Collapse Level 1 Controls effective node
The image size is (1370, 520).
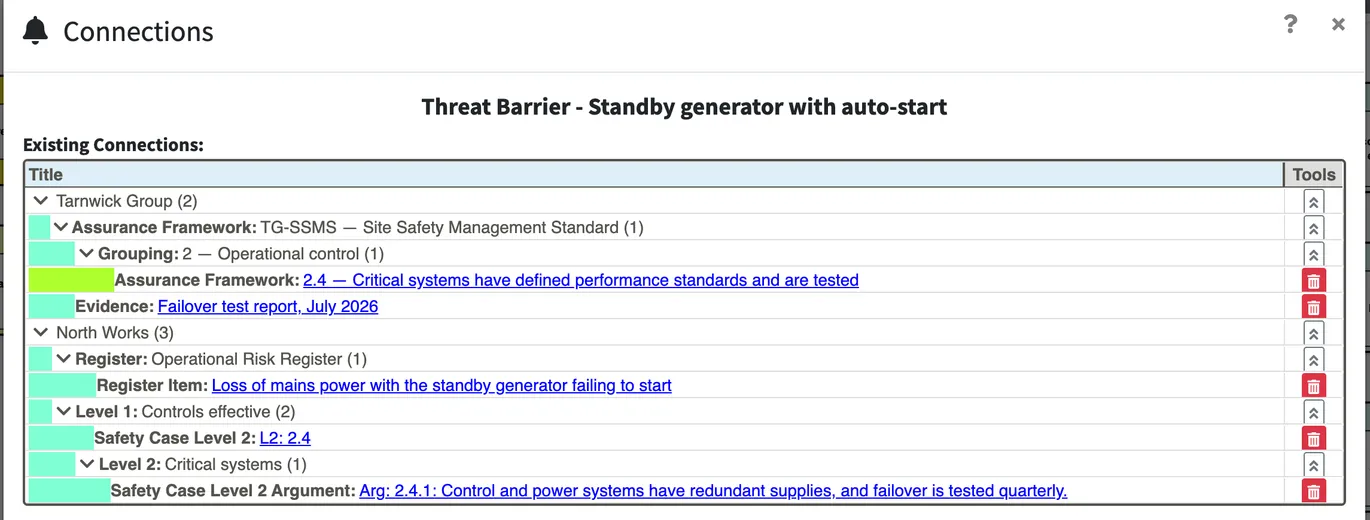[64, 412]
